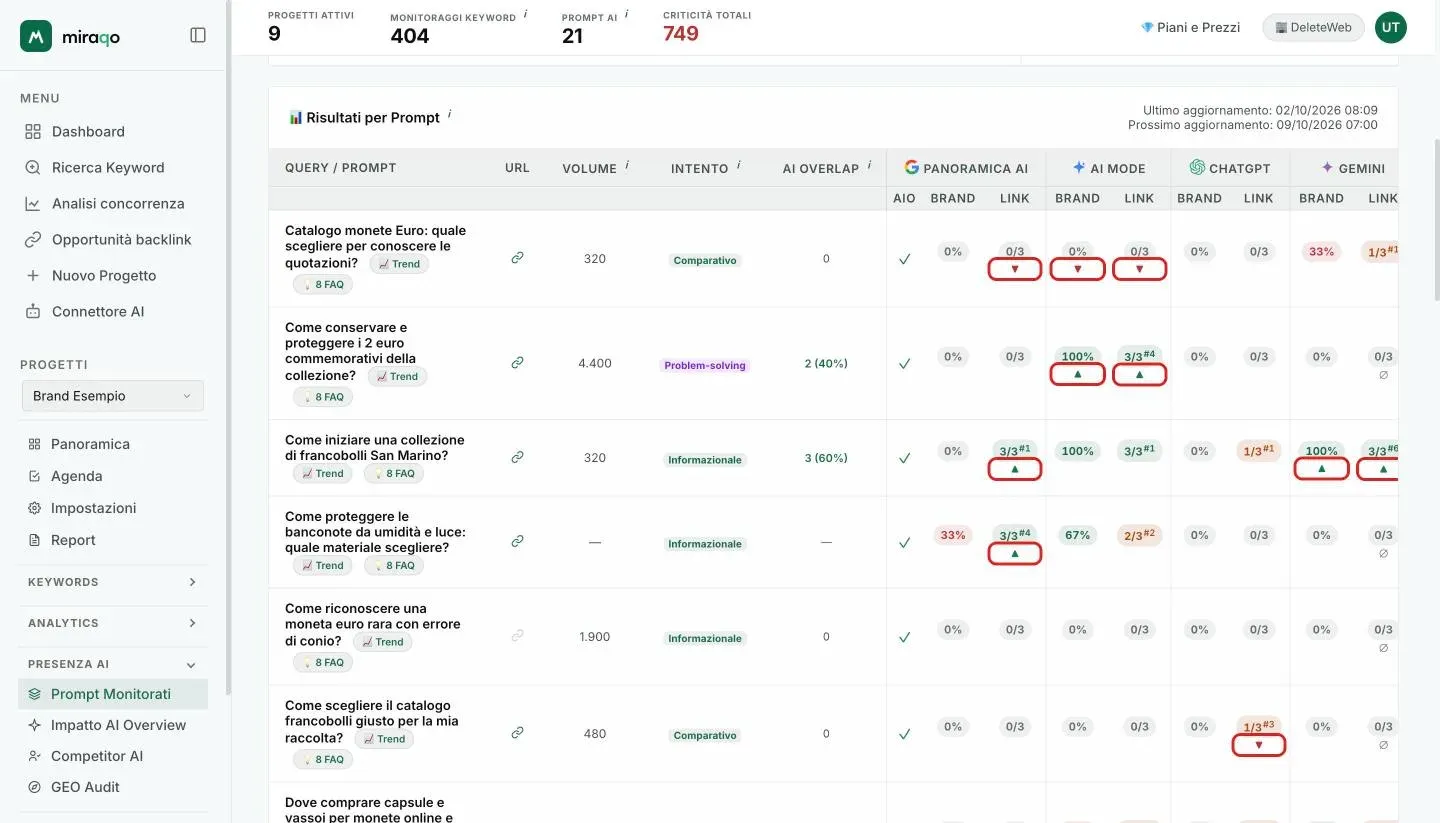
Task: Click the miraqo logo icon
Action: [36, 36]
